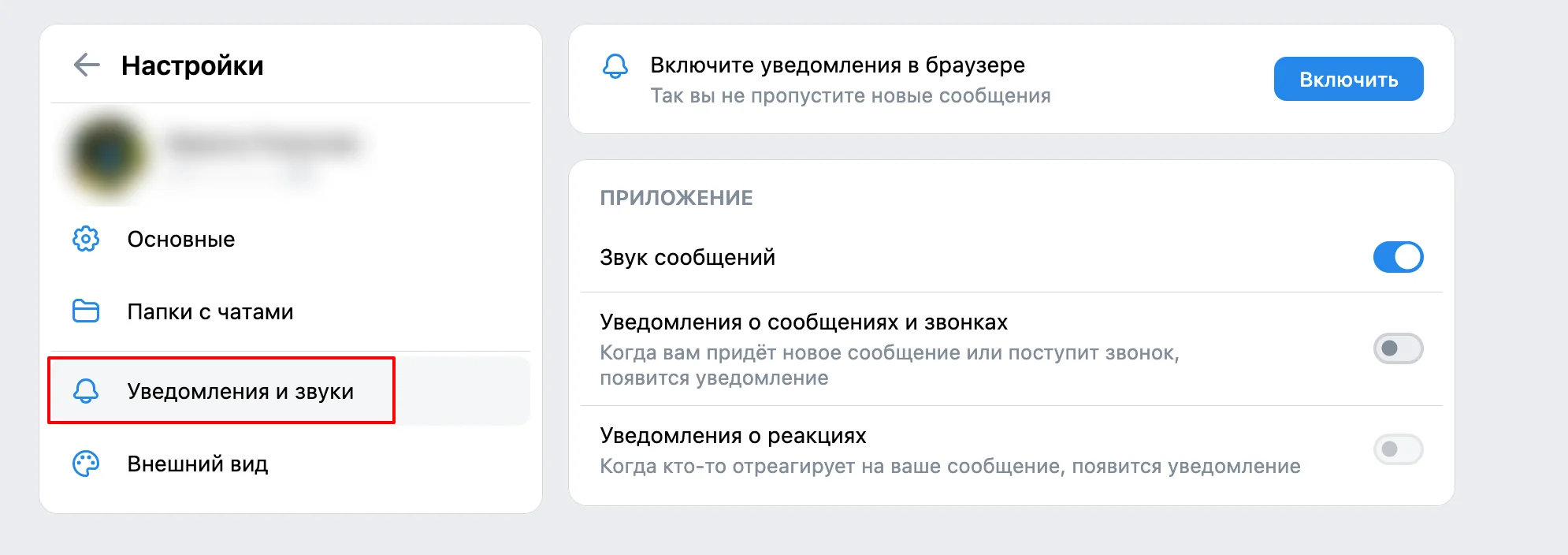Click the Звук сообщений label text
This screenshot has height=555, width=1568.
[687, 258]
